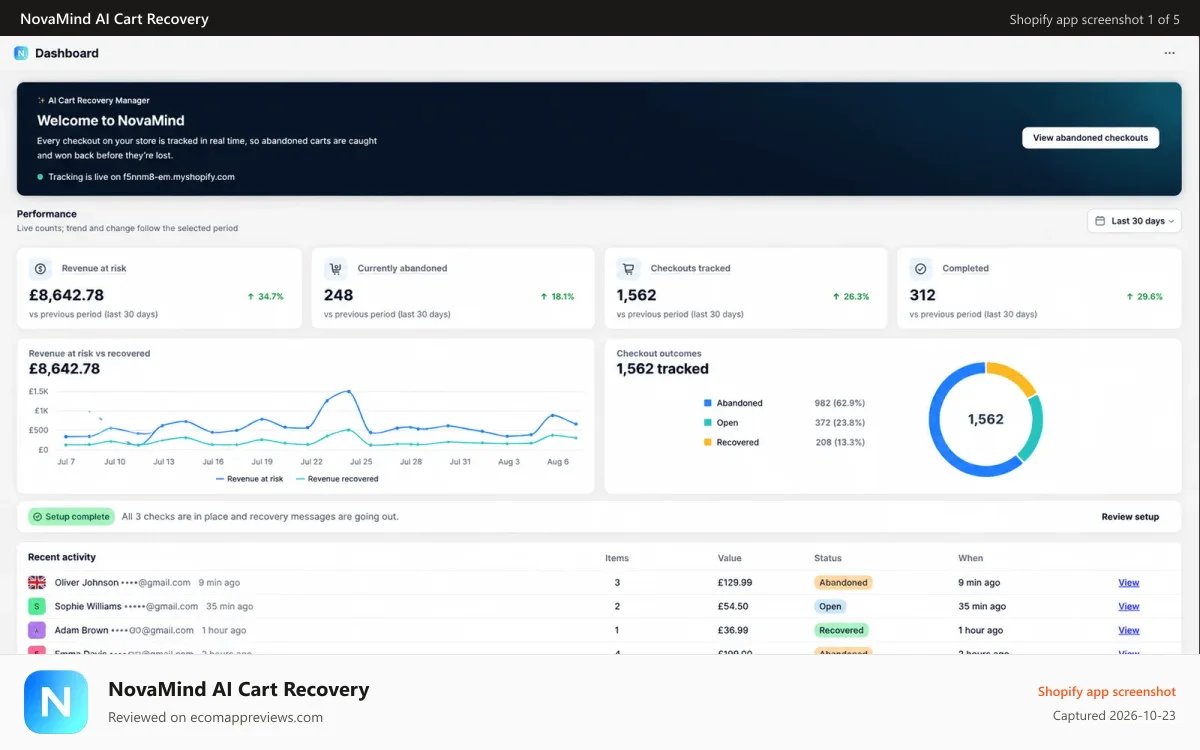Click the Abandoned status badge for Oliver Johnson
Screen dimensions: 1200x750
pos(843,582)
